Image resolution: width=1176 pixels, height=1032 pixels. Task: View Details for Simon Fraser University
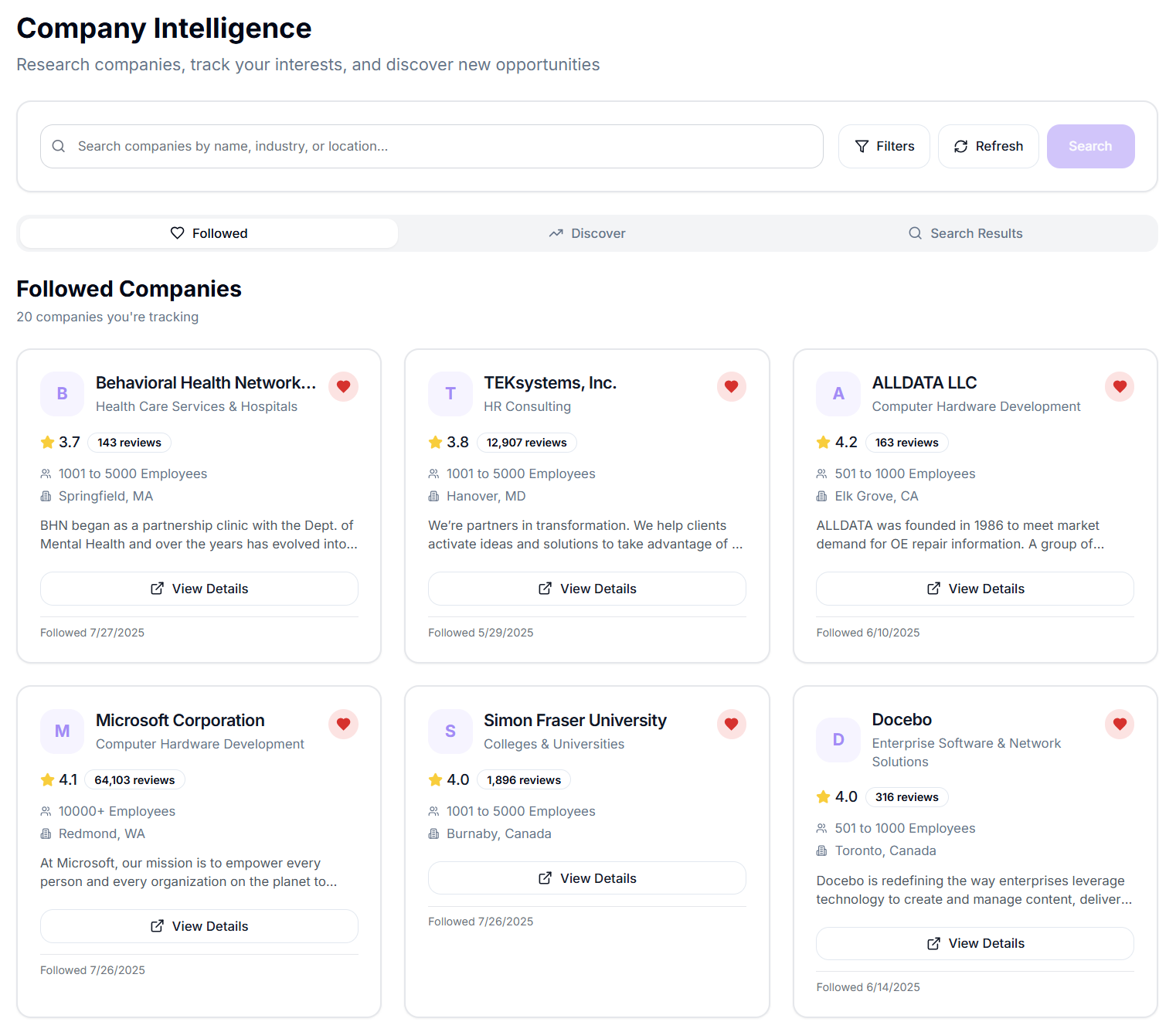pos(587,878)
